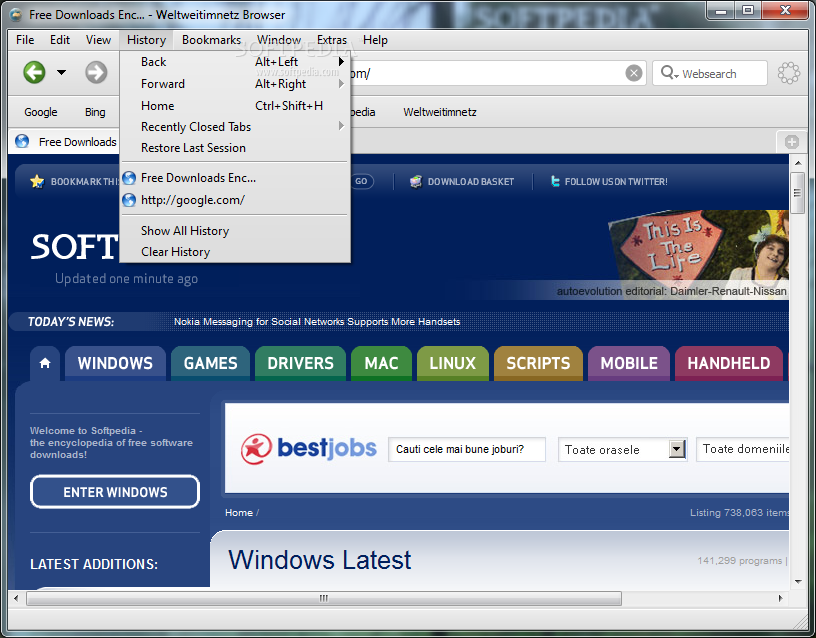Click the Cauti cele mai bune joburi field
The image size is (816, 638).
click(x=467, y=449)
